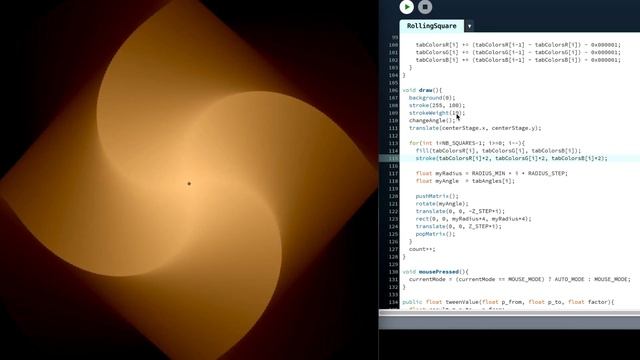Click the translate(0, 0, Z_STEP*i) line
640x360 pixels.
pyautogui.click(x=458, y=227)
